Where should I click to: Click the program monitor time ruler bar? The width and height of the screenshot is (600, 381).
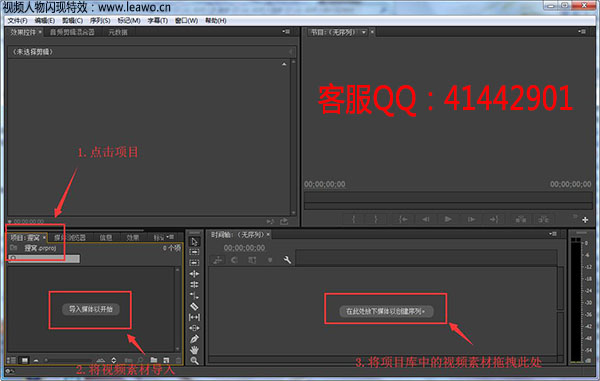pyautogui.click(x=448, y=197)
